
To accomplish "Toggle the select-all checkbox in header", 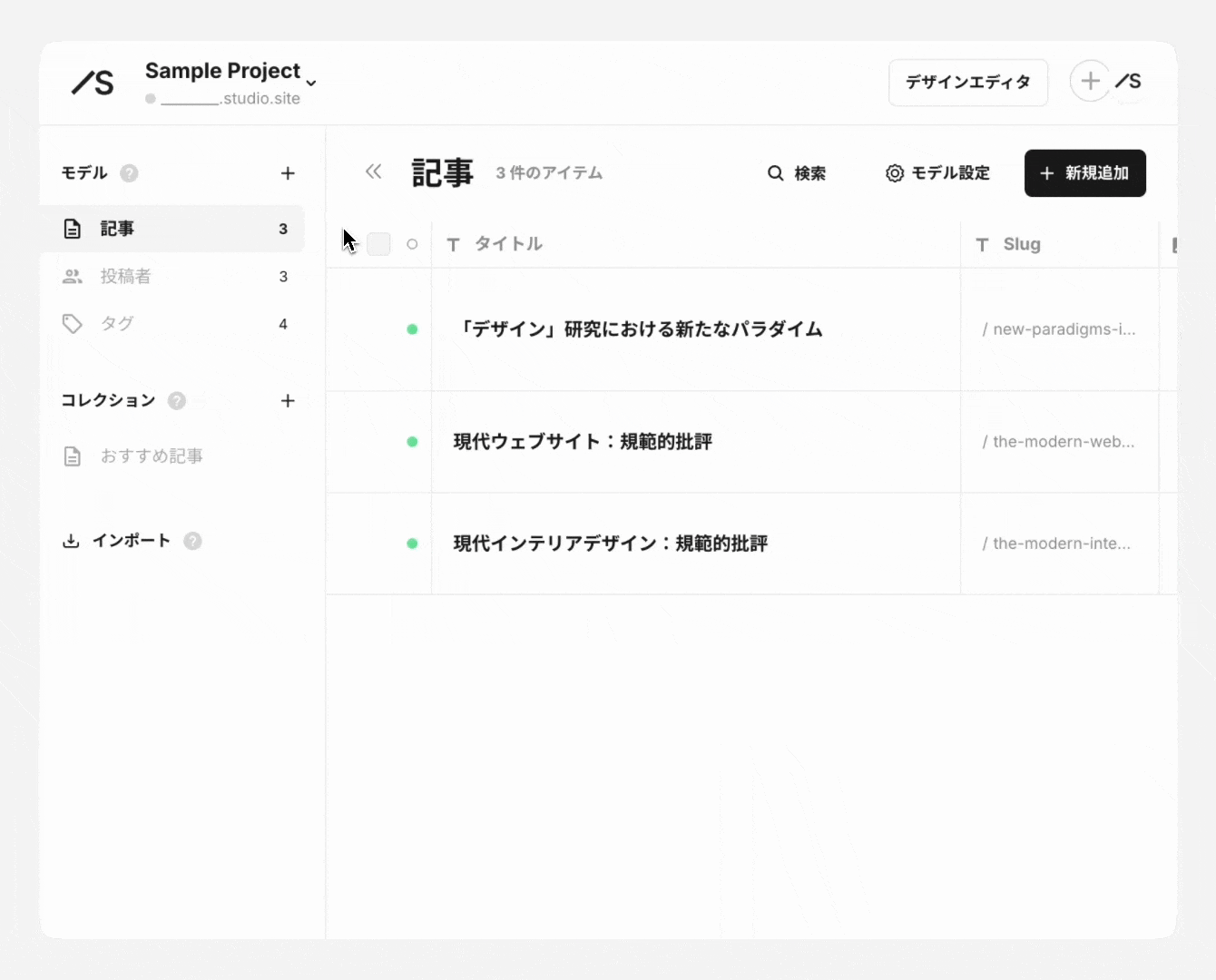I will pyautogui.click(x=378, y=244).
